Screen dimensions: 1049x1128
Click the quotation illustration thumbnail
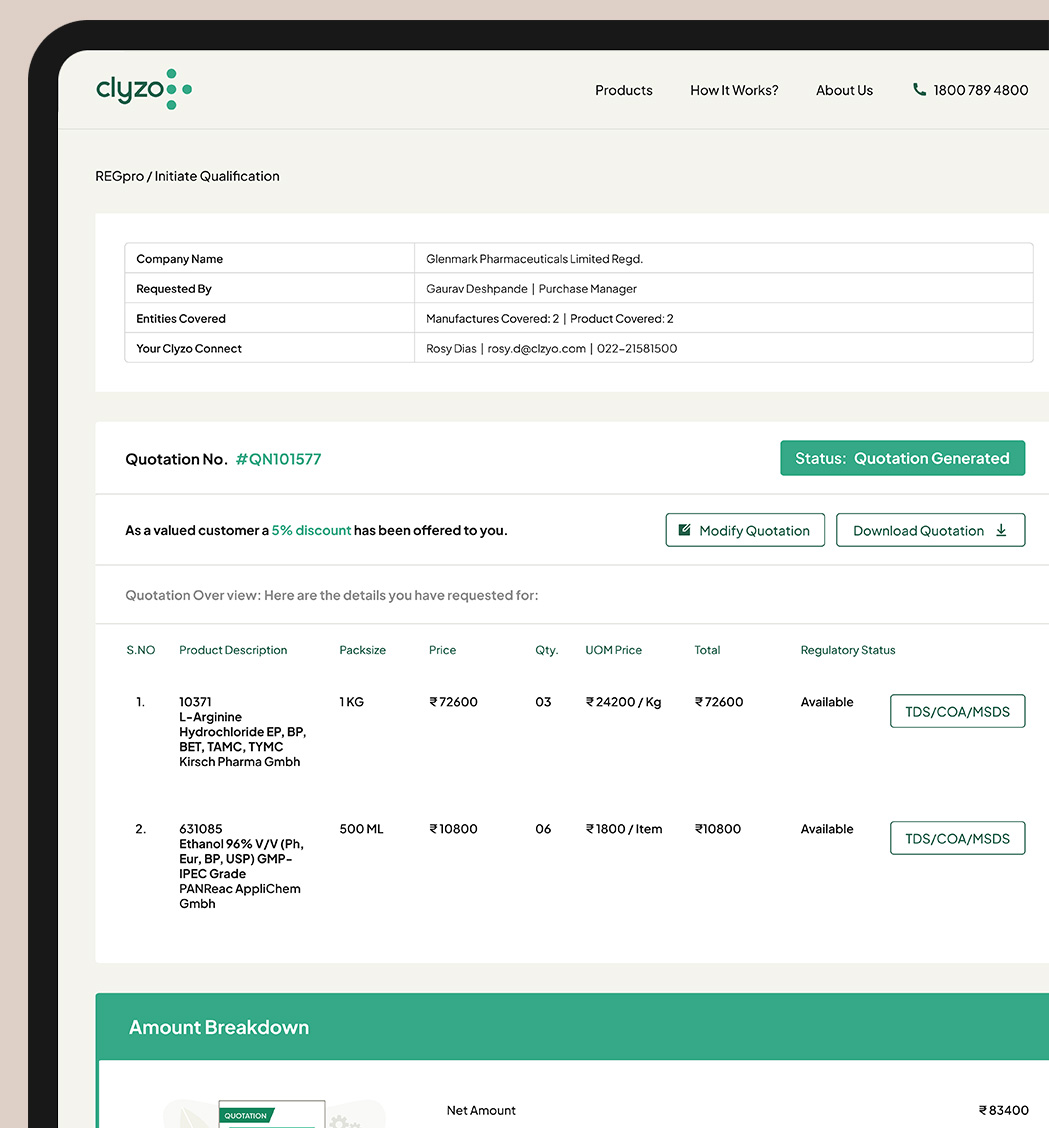pos(272,1114)
